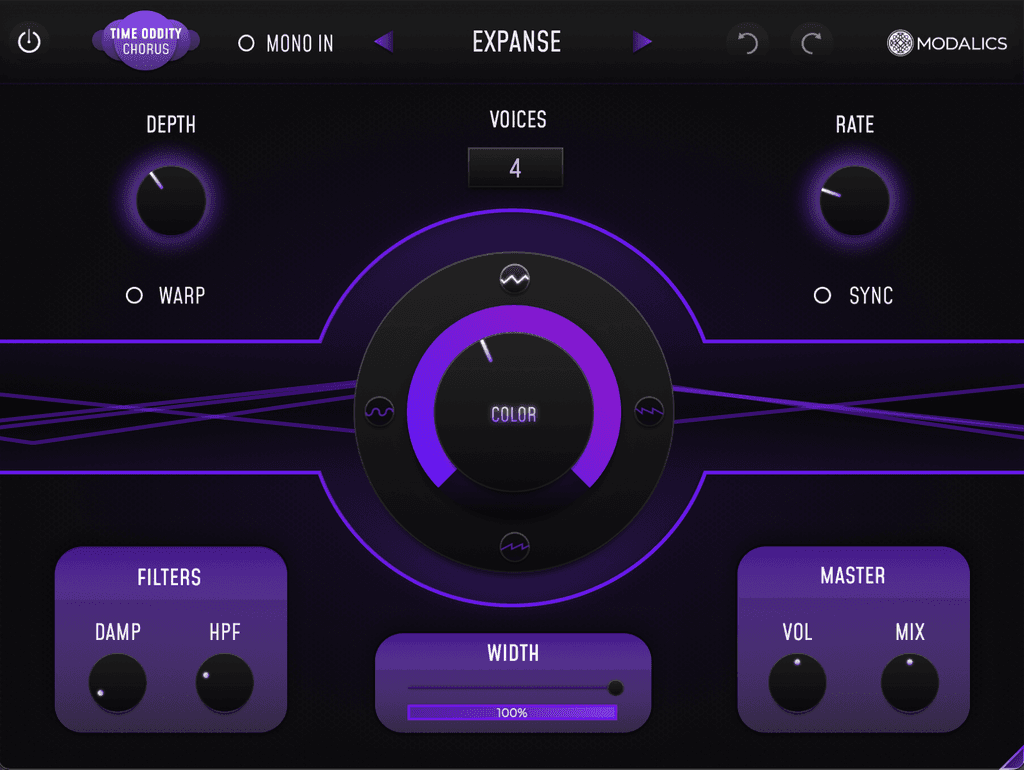Turn on the Warp option

[x=134, y=296]
